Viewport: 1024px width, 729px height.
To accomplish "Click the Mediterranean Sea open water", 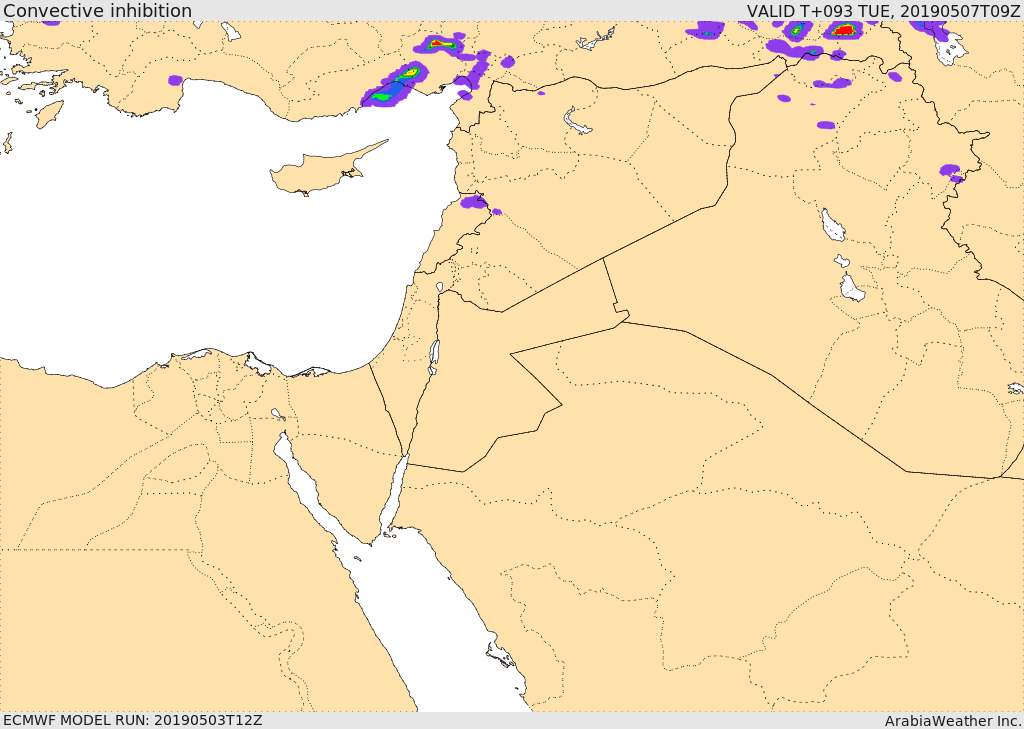I will click(x=196, y=248).
